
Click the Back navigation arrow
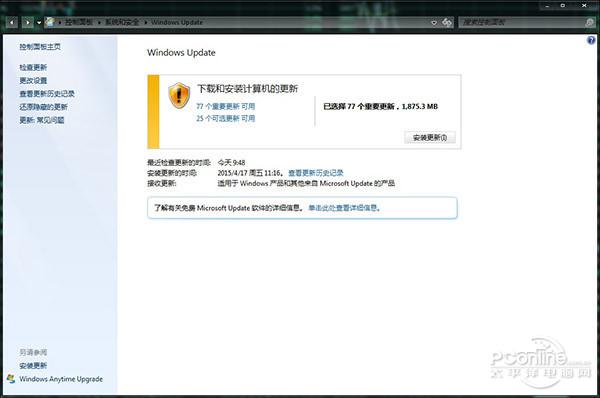(x=12, y=23)
